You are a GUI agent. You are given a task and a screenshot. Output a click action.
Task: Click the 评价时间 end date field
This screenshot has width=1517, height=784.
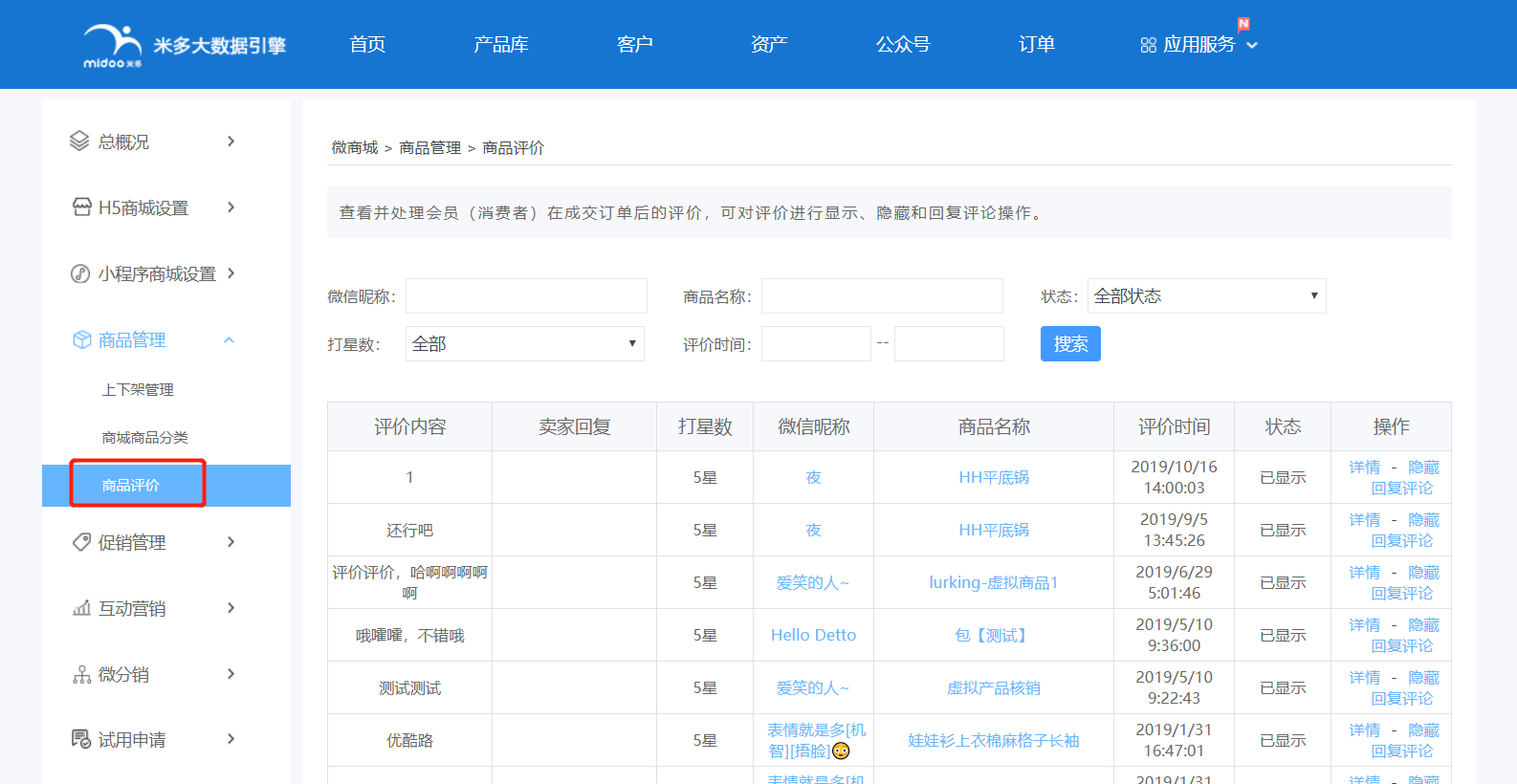click(x=949, y=344)
